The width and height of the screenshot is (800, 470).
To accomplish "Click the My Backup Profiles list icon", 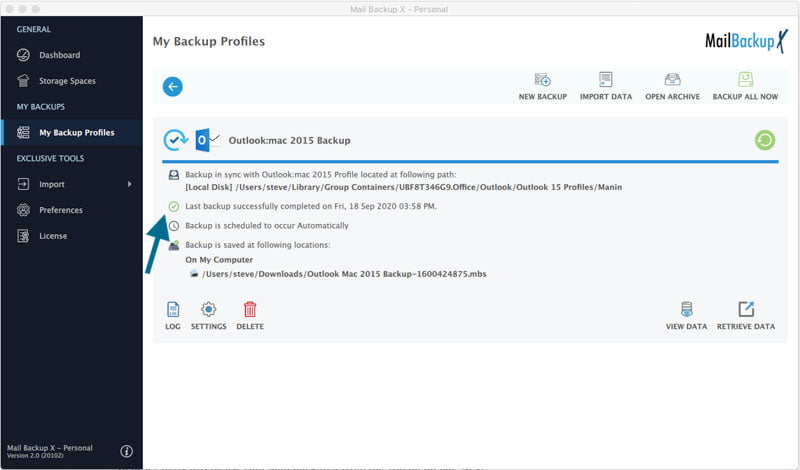I will (x=23, y=133).
